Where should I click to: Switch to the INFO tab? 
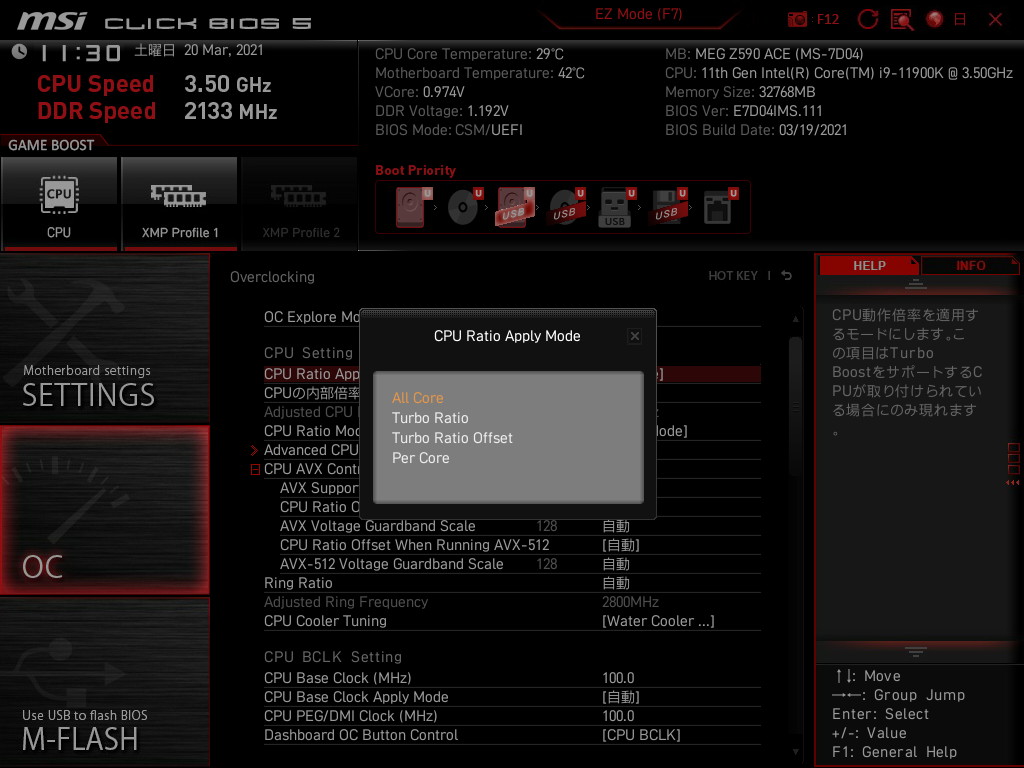point(970,266)
